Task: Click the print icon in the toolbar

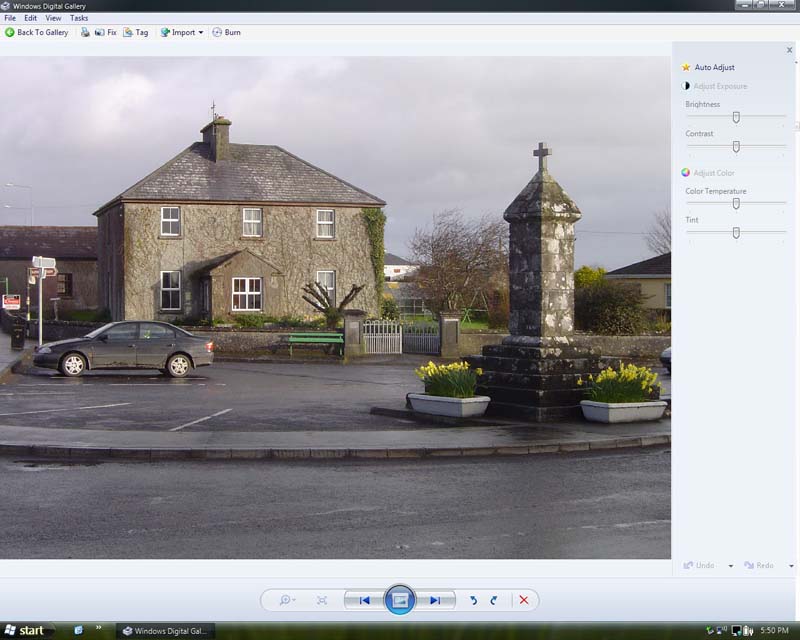Action: point(85,32)
